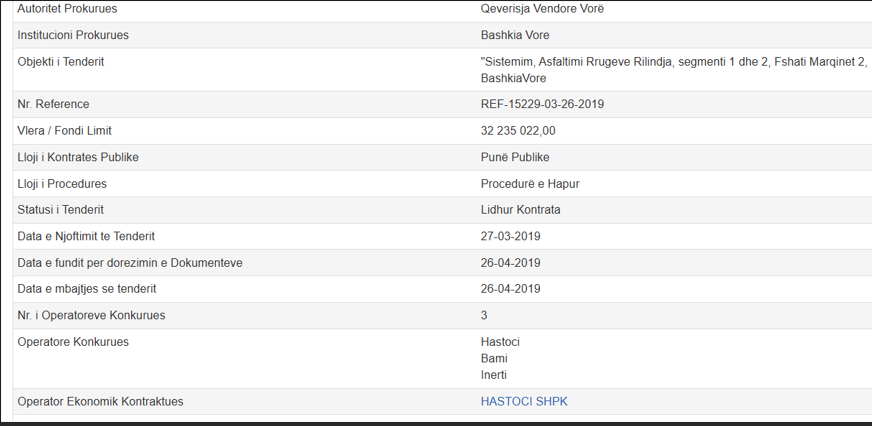Click the Punë Publike contract type
Screen dimensions: 872x426
[515, 157]
